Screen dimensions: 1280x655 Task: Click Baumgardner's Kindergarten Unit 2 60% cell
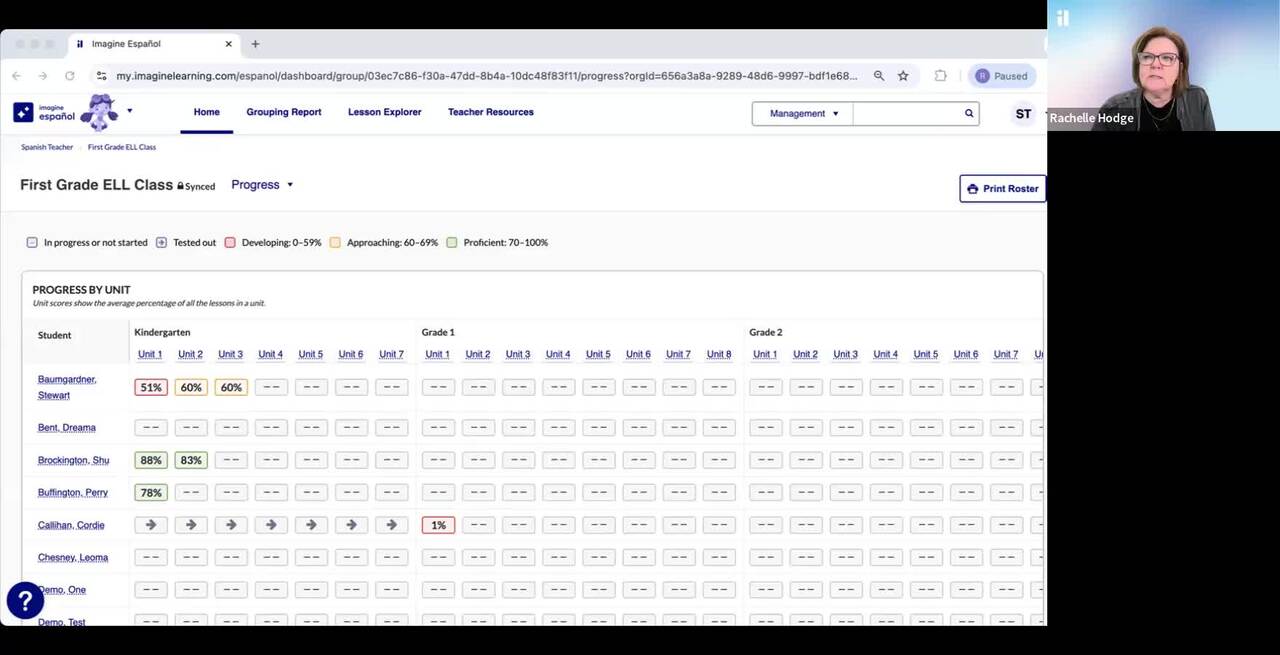(191, 387)
